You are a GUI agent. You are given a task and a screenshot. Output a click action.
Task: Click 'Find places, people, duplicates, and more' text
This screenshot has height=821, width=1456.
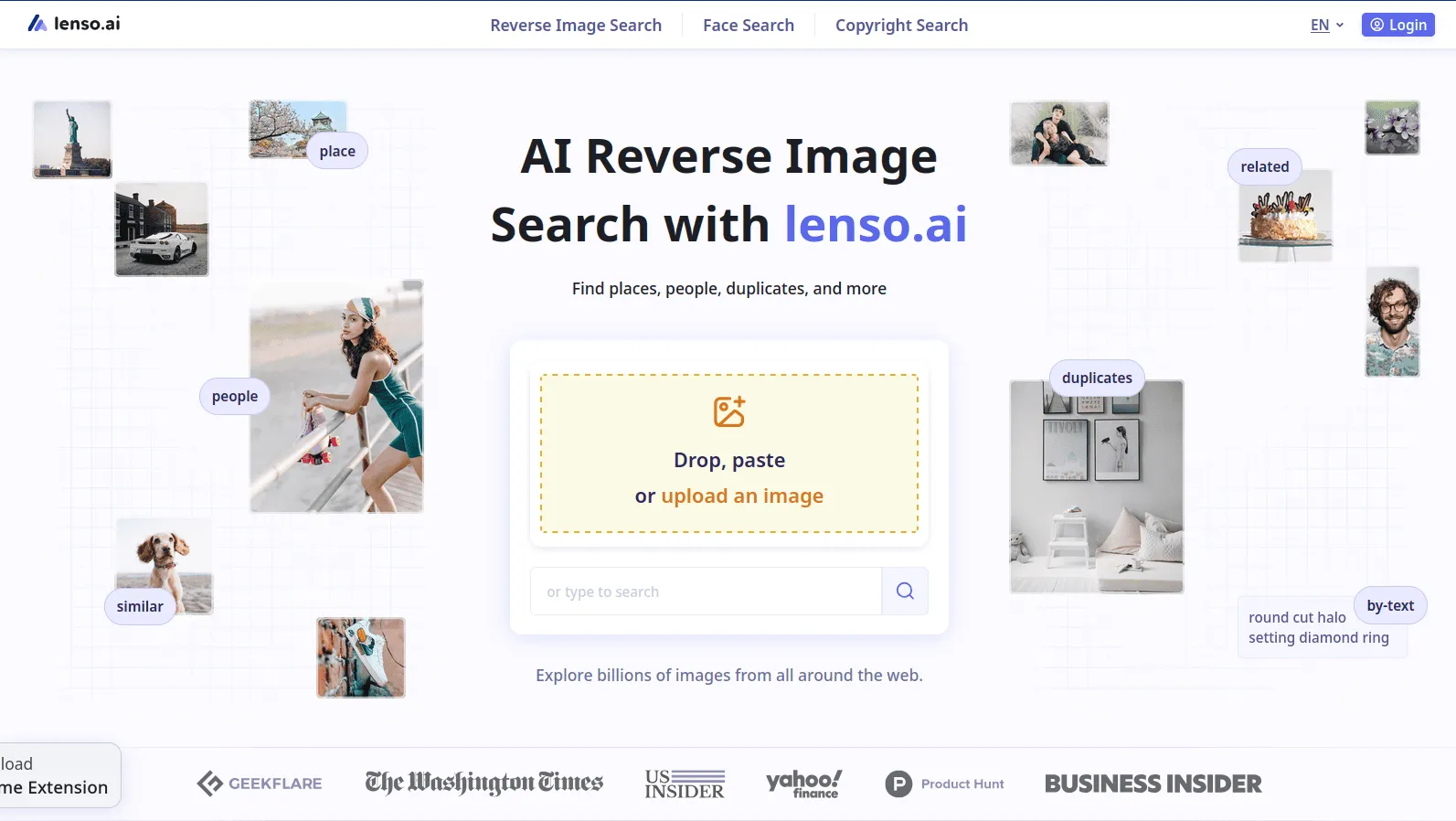tap(729, 289)
